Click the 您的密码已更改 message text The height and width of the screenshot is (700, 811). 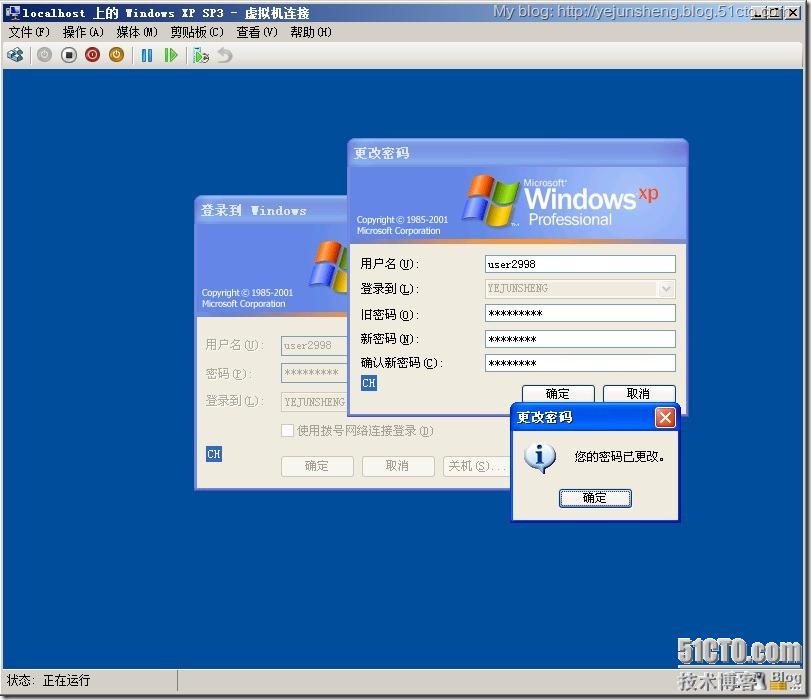coord(619,456)
